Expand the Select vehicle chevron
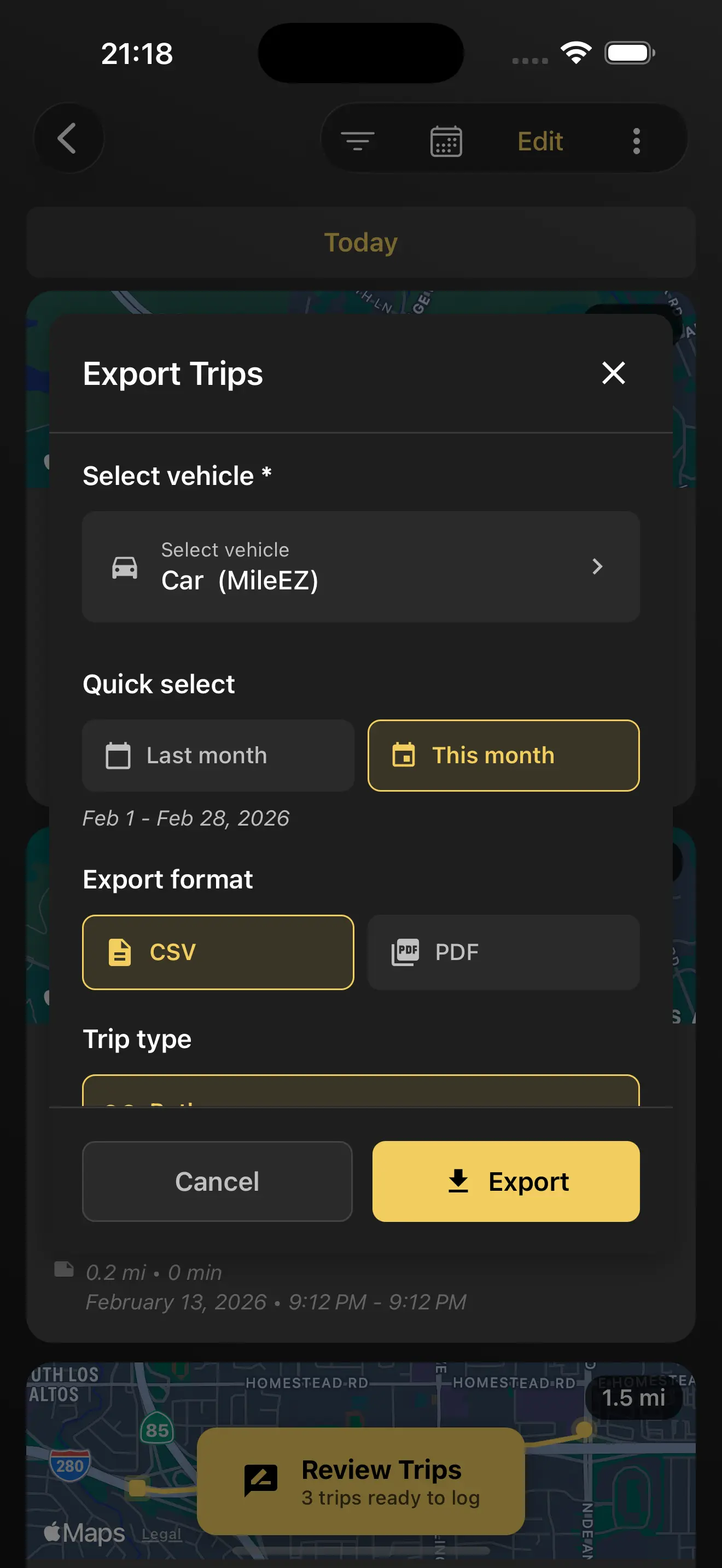 [x=597, y=567]
